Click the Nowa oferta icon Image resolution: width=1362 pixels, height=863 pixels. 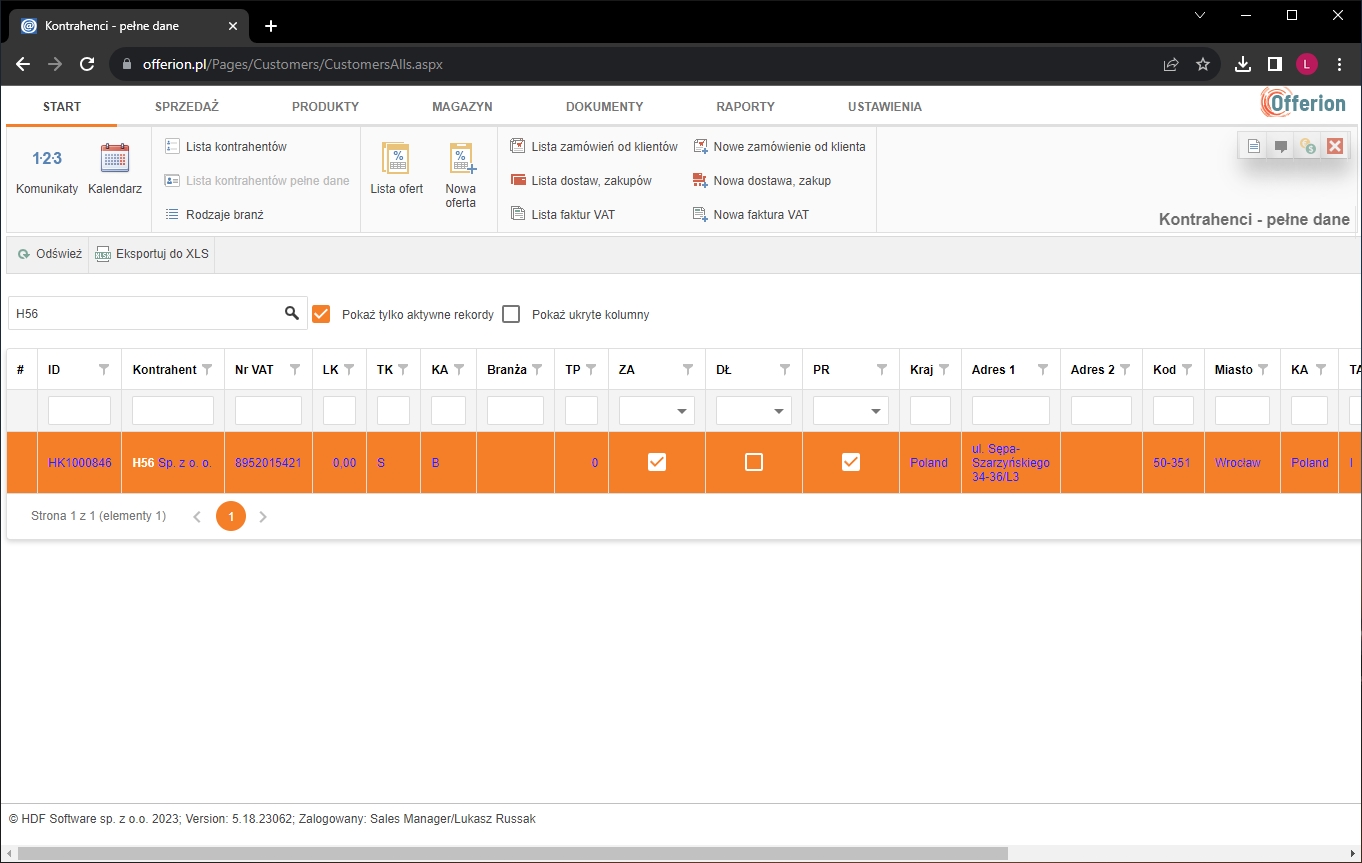460,160
